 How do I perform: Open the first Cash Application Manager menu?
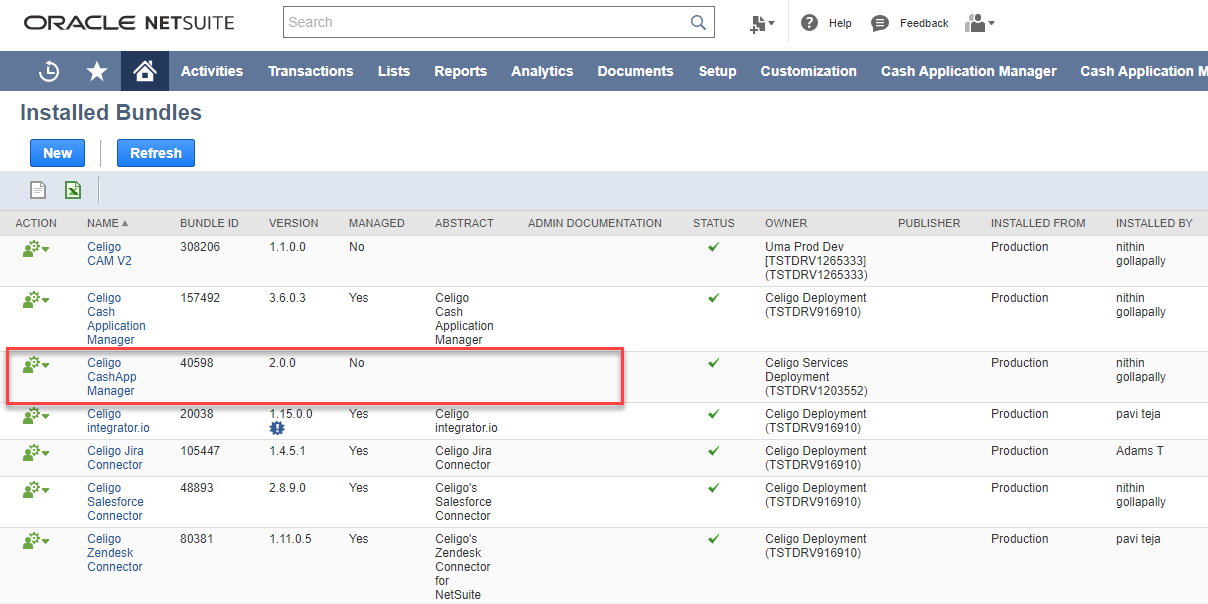[x=969, y=71]
